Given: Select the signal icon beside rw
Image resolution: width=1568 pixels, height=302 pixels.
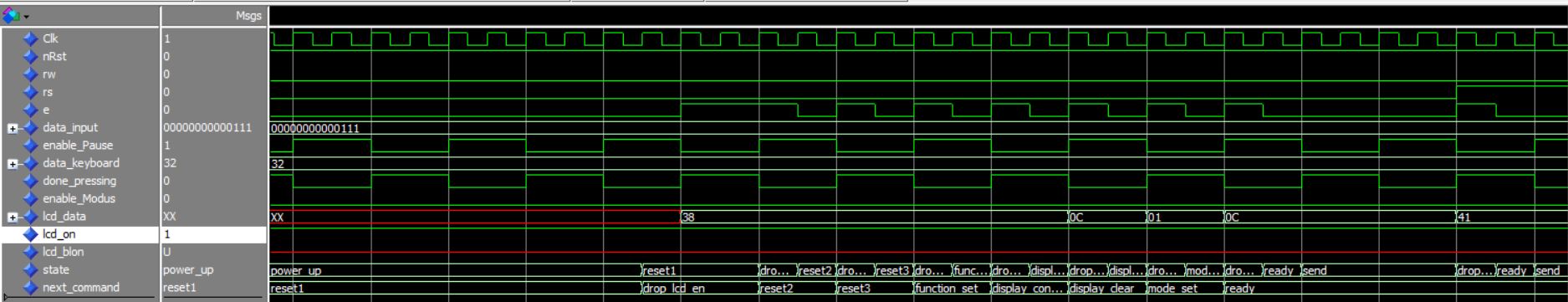Looking at the screenshot, I should tap(31, 74).
